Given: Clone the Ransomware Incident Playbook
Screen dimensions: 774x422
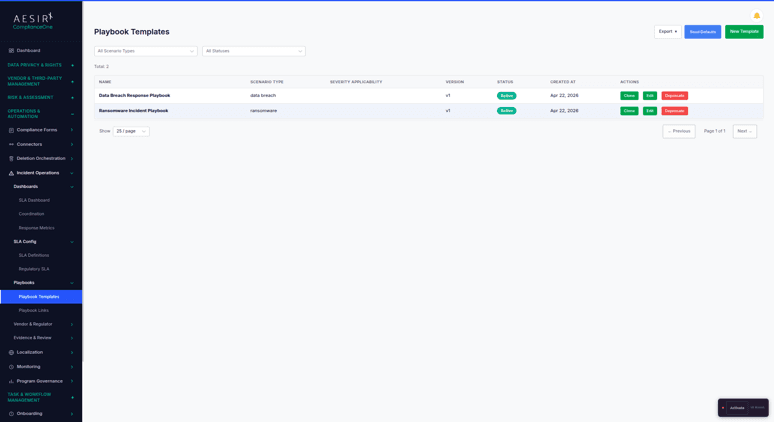Looking at the screenshot, I should pyautogui.click(x=629, y=111).
